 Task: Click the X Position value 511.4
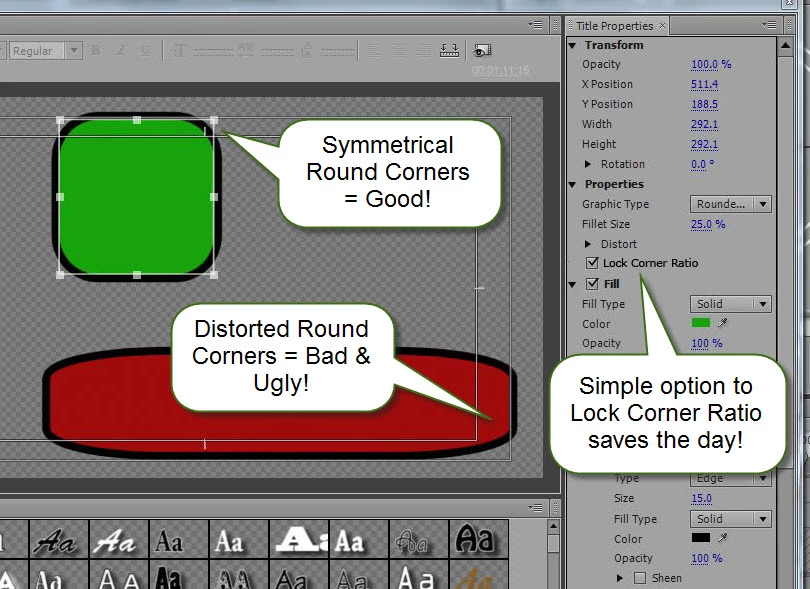click(x=704, y=84)
